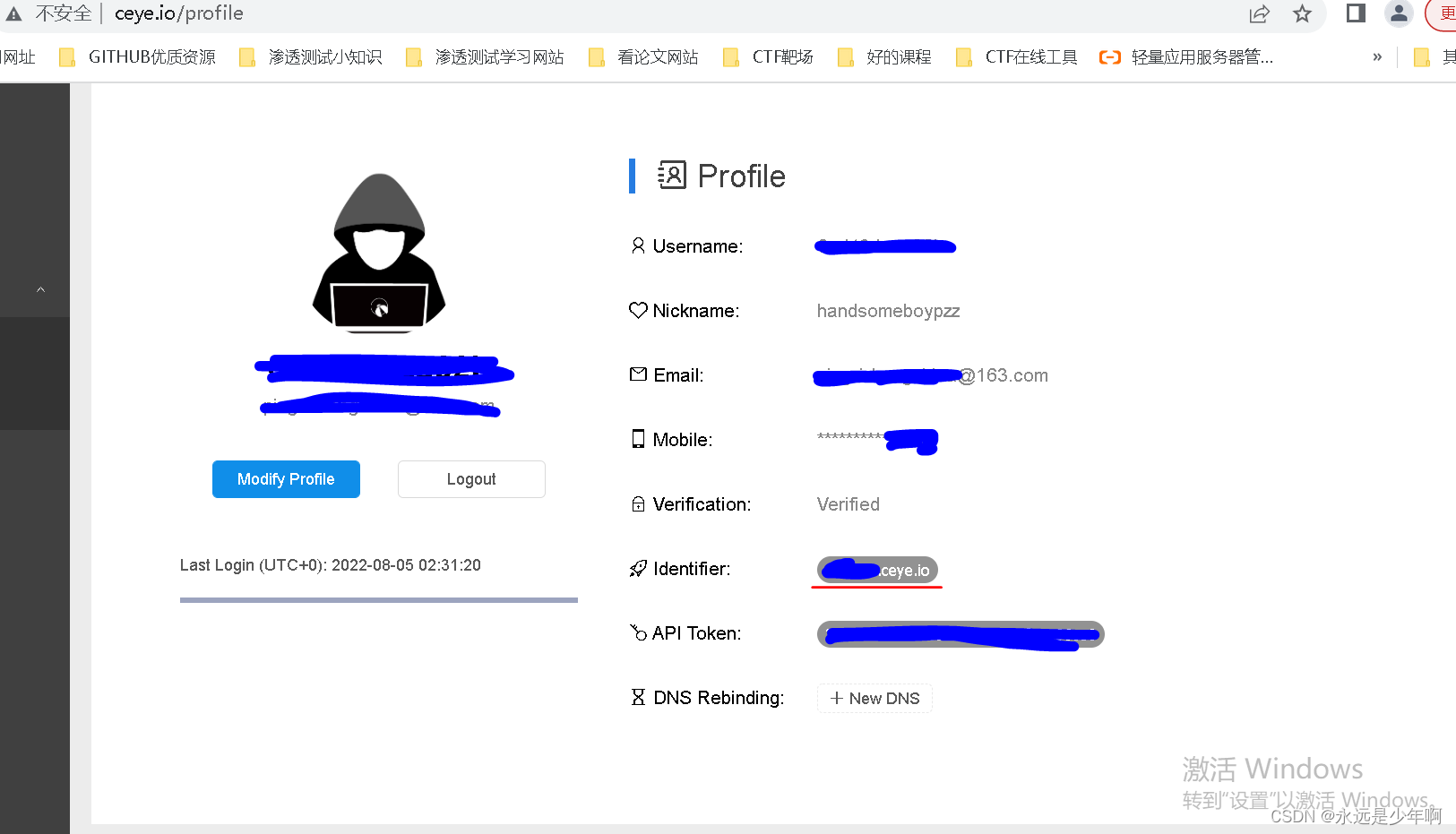The height and width of the screenshot is (834, 1456).
Task: Bookmark this page with the star icon
Action: (1302, 13)
